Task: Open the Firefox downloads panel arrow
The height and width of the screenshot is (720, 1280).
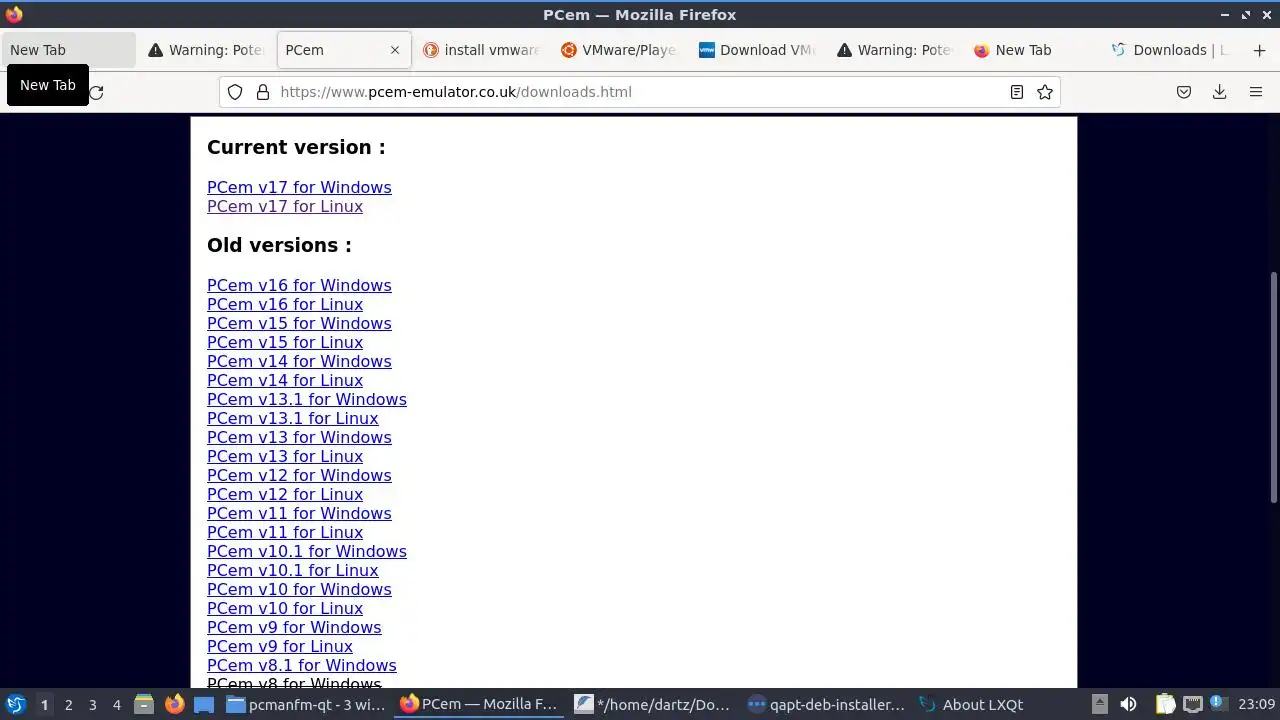Action: (x=1220, y=92)
